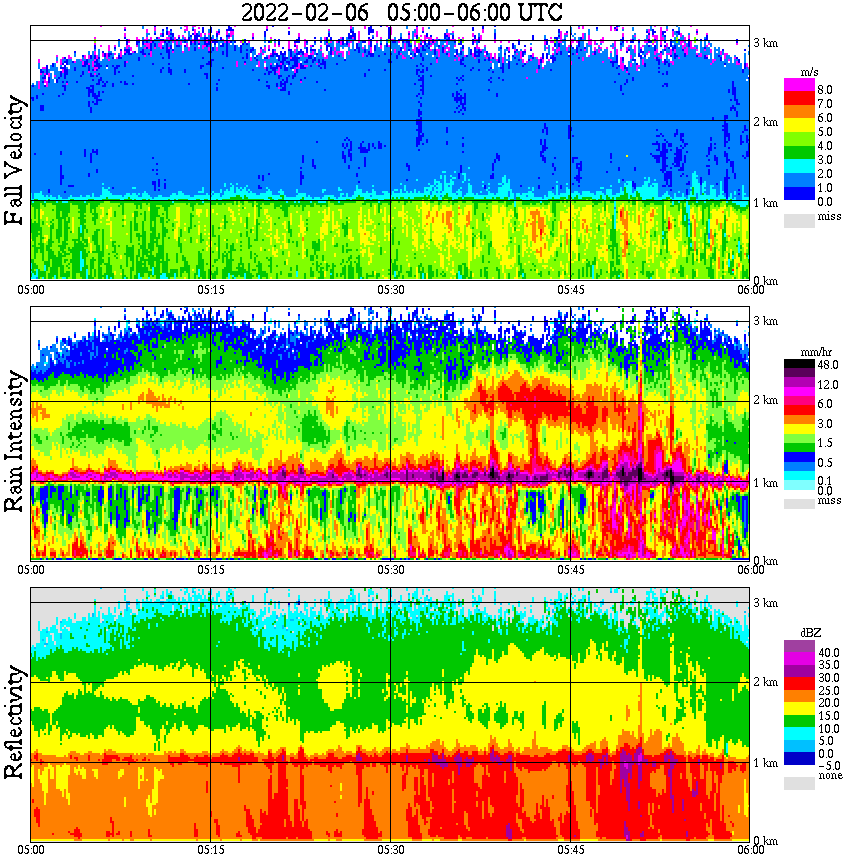Pick the red swatch in dBZ legend
This screenshot has height=868, width=850.
799,684
